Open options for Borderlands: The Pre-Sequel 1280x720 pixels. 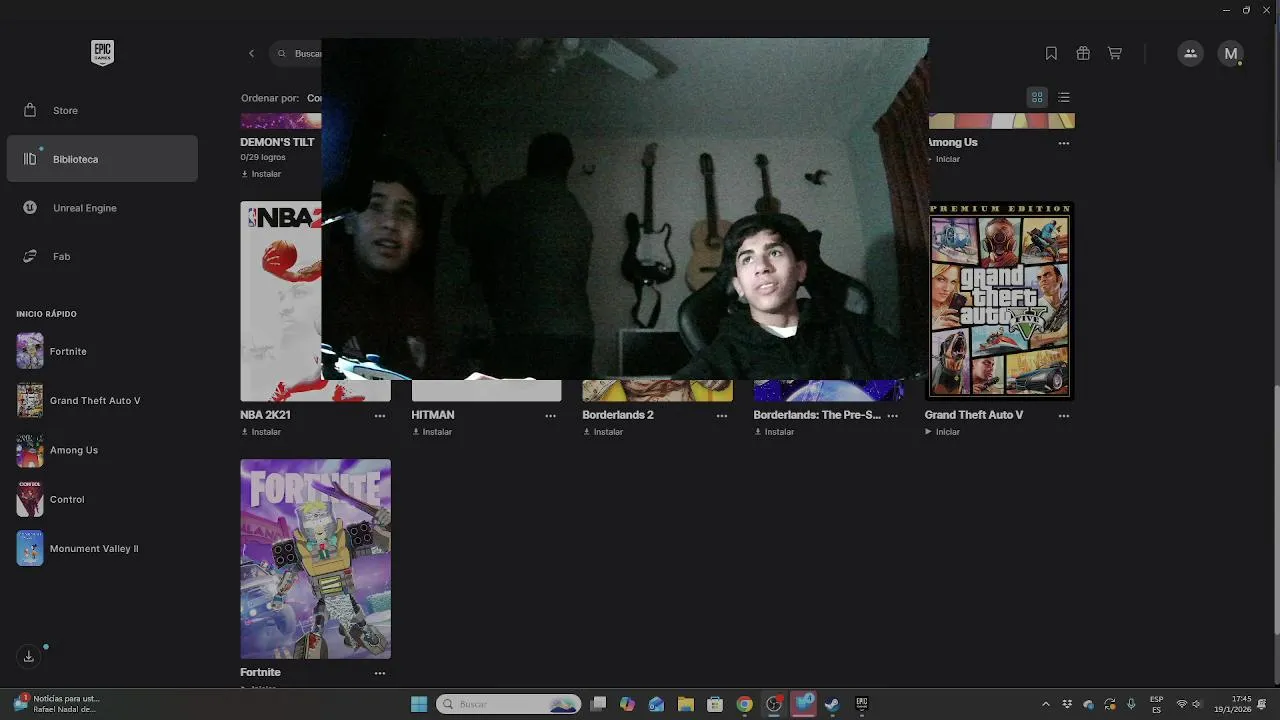pyautogui.click(x=893, y=416)
